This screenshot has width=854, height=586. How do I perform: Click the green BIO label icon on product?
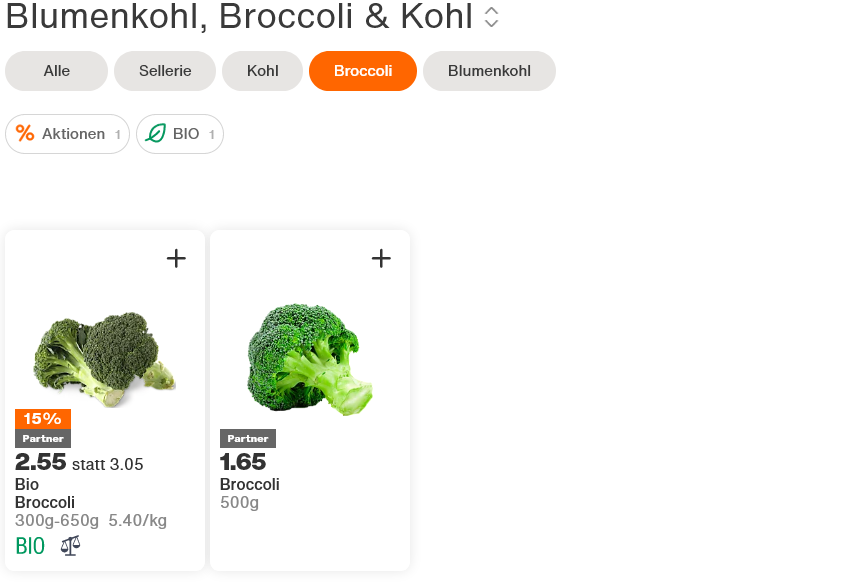click(x=30, y=546)
